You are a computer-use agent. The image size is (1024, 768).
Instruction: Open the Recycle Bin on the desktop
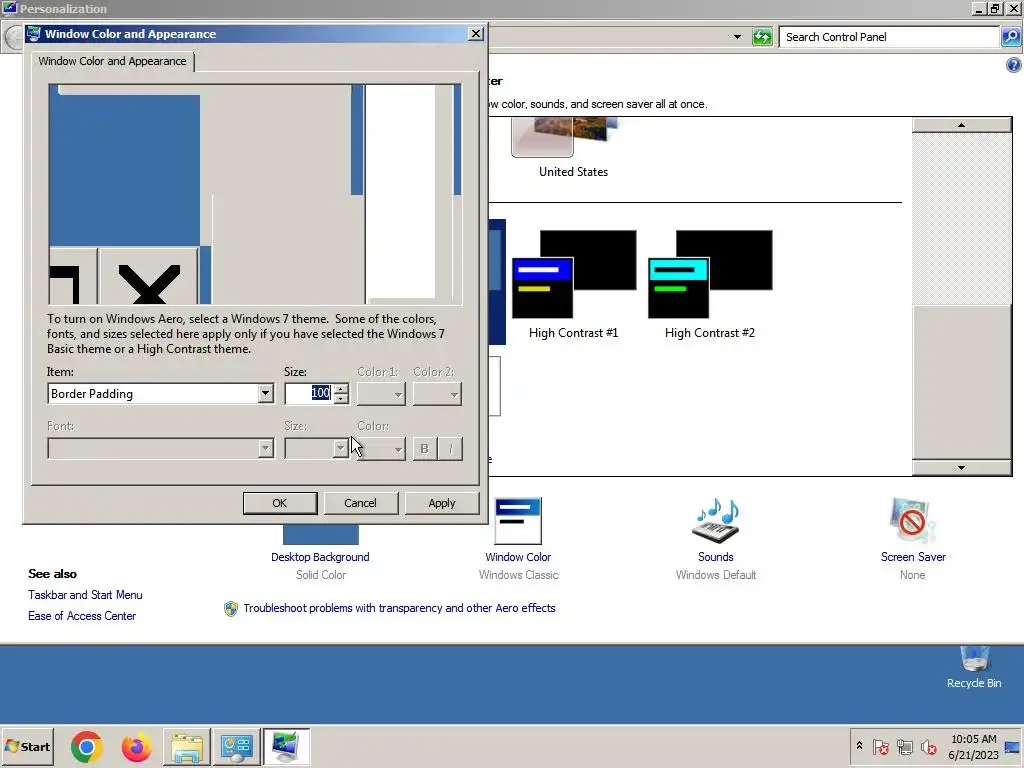(x=974, y=667)
